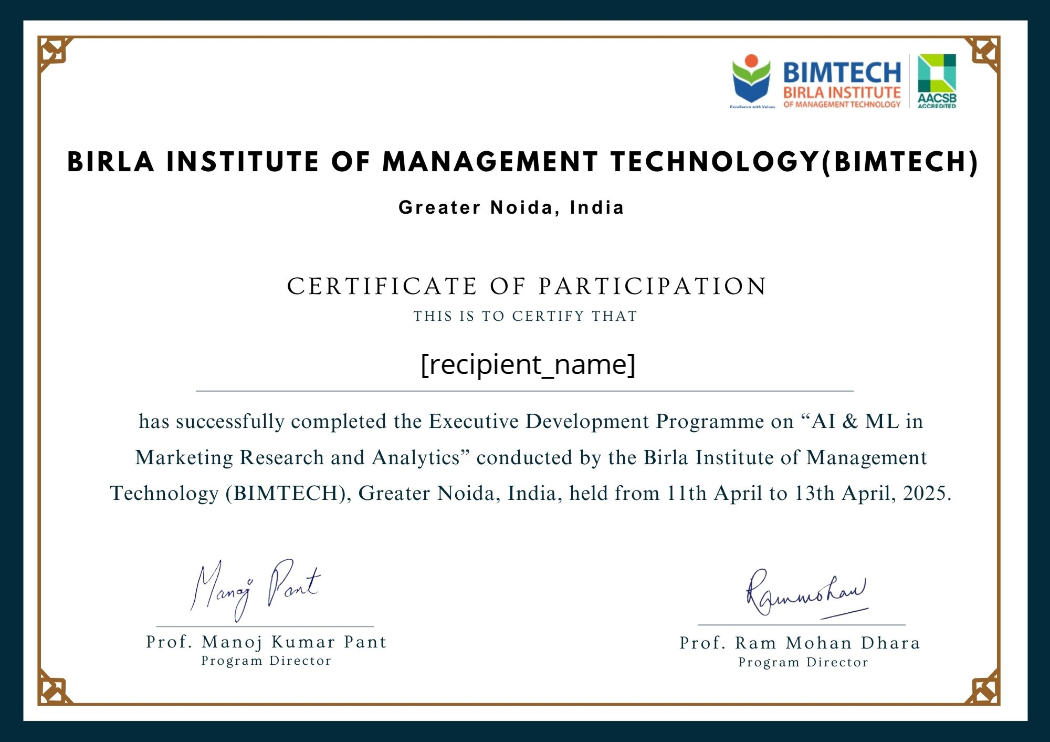This screenshot has width=1050, height=742.
Task: Click "Program Director" under Prof. Ram Mohan Dhara
Action: point(803,662)
